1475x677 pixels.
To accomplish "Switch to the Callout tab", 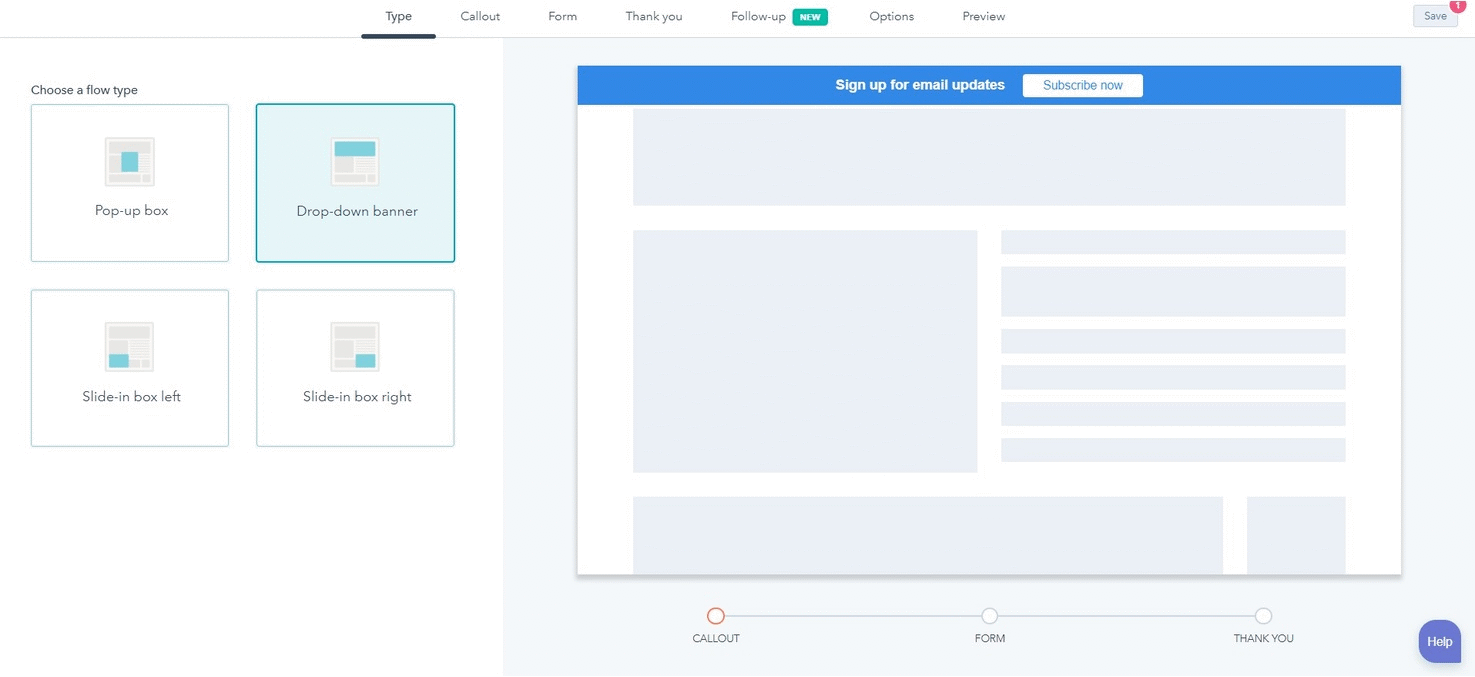I will pyautogui.click(x=480, y=17).
